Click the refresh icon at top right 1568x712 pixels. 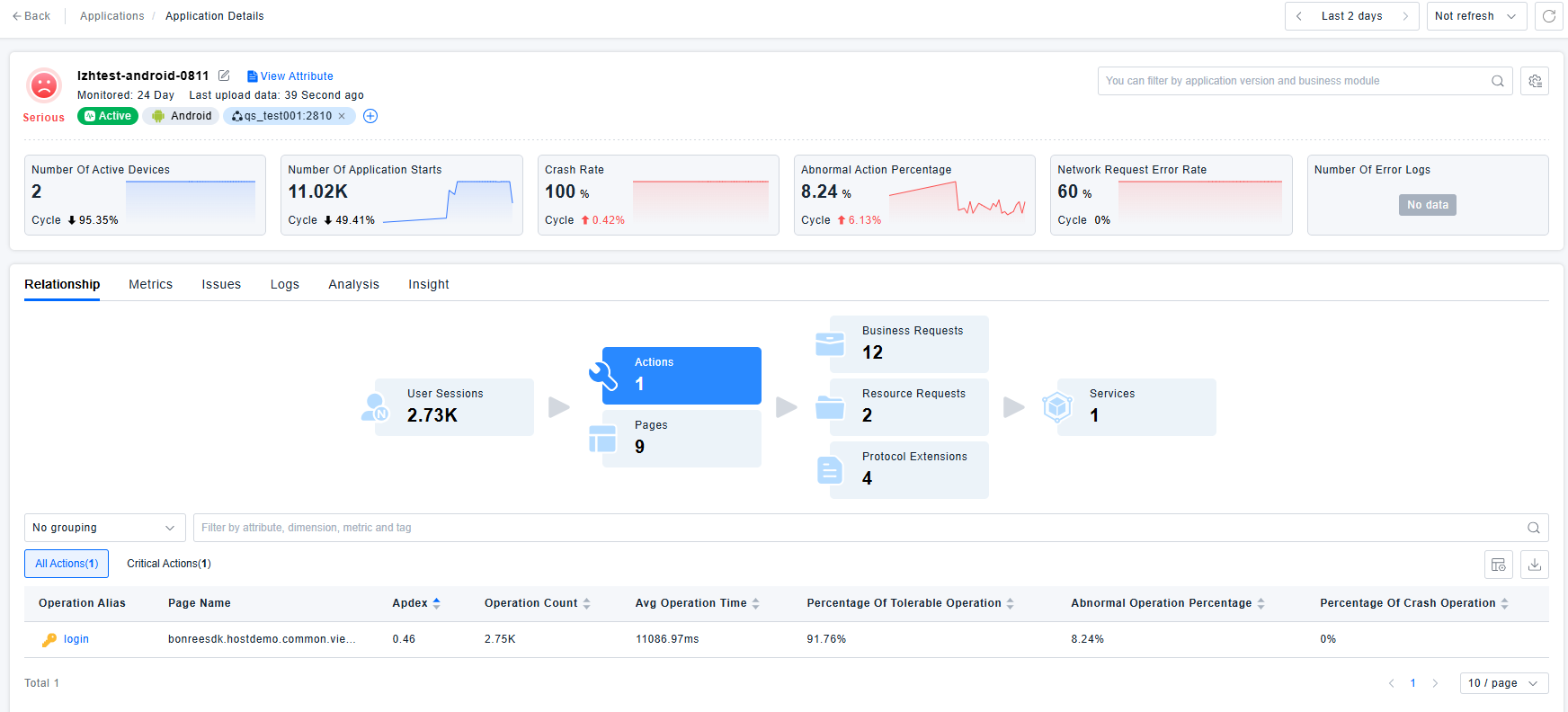(1548, 16)
